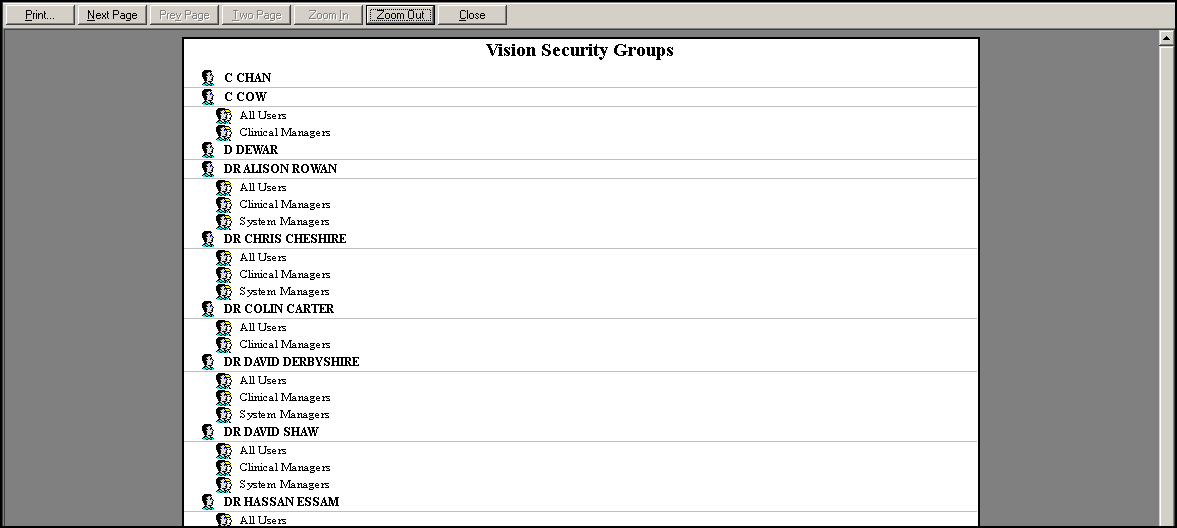Click the user icon for DR ALISON ROWAN
Screen dimensions: 1177x528
click(x=208, y=169)
